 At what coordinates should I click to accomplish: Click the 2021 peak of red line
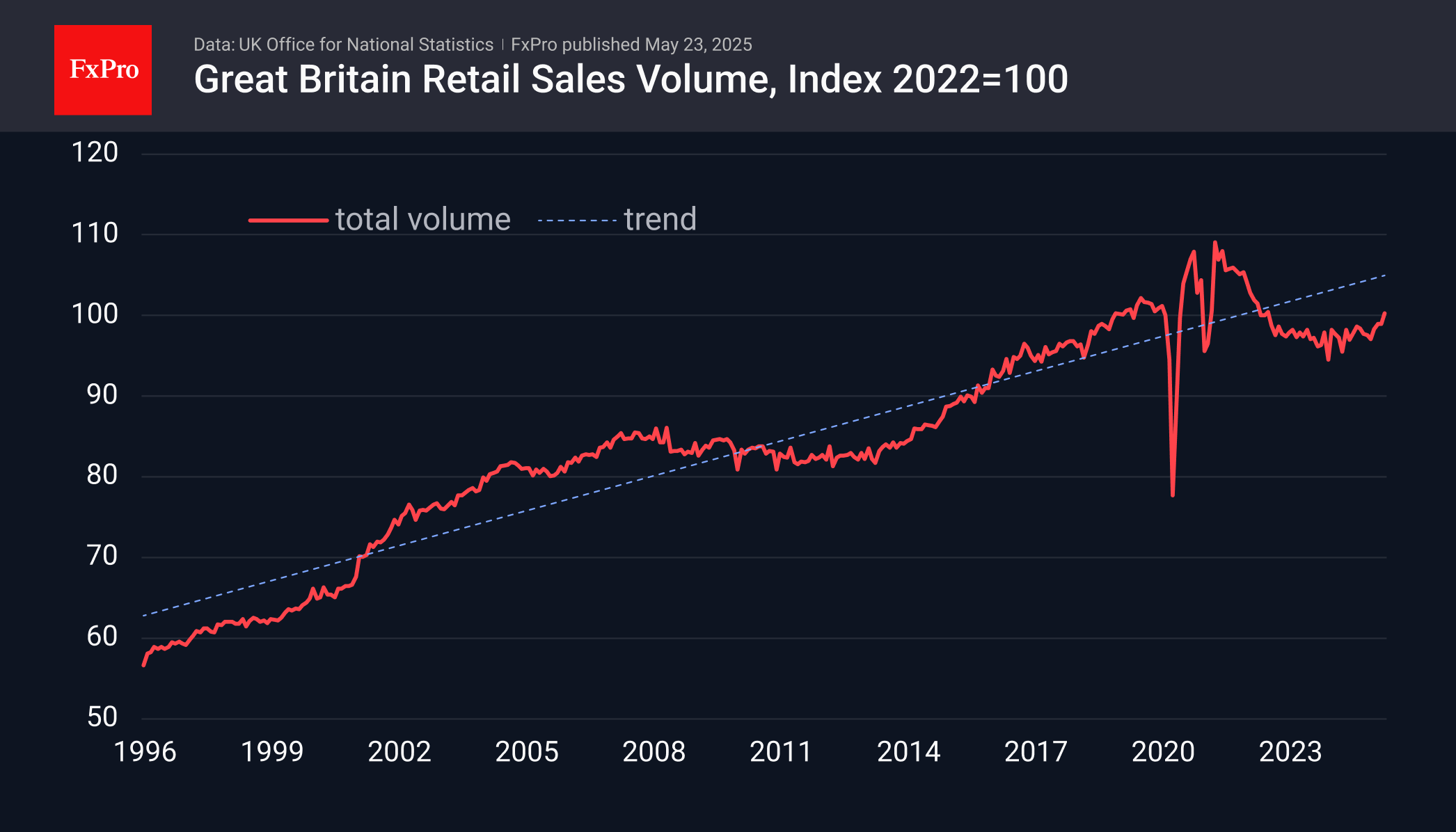pos(1214,243)
